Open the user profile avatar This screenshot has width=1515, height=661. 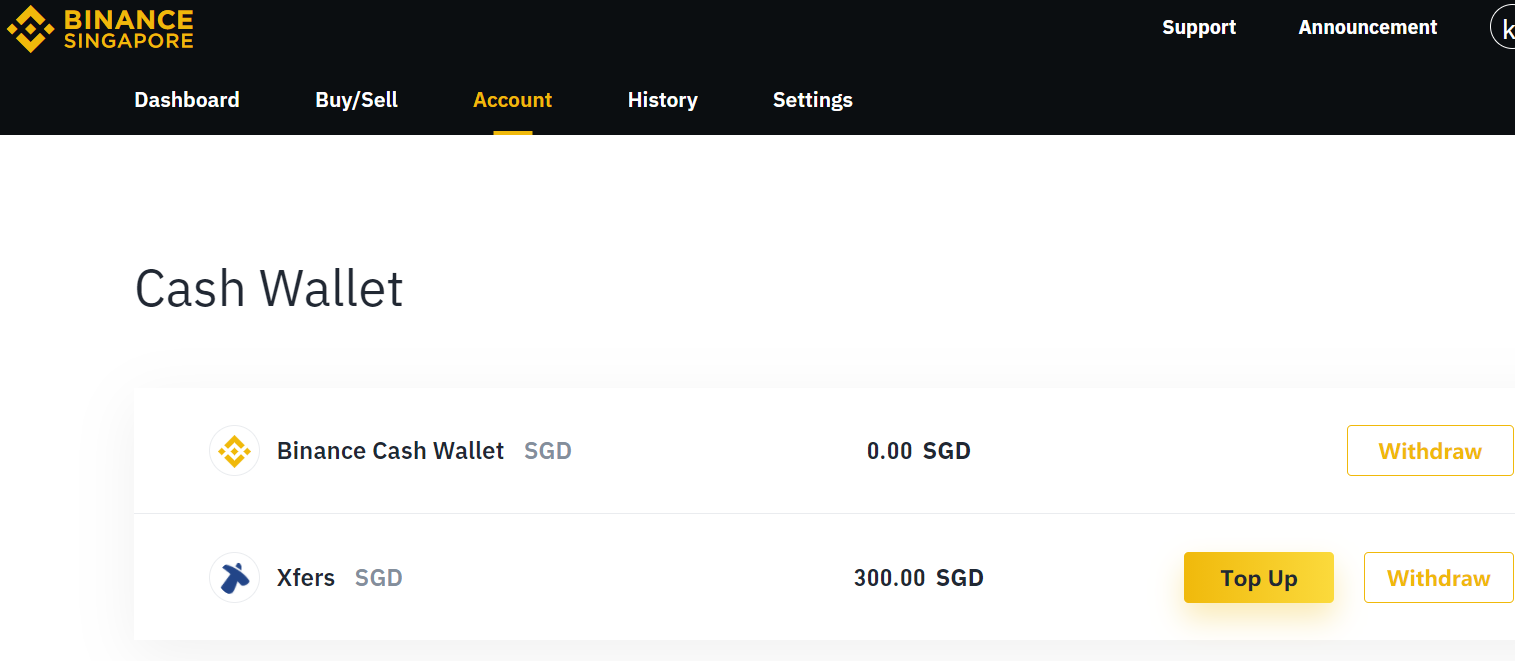click(1504, 28)
